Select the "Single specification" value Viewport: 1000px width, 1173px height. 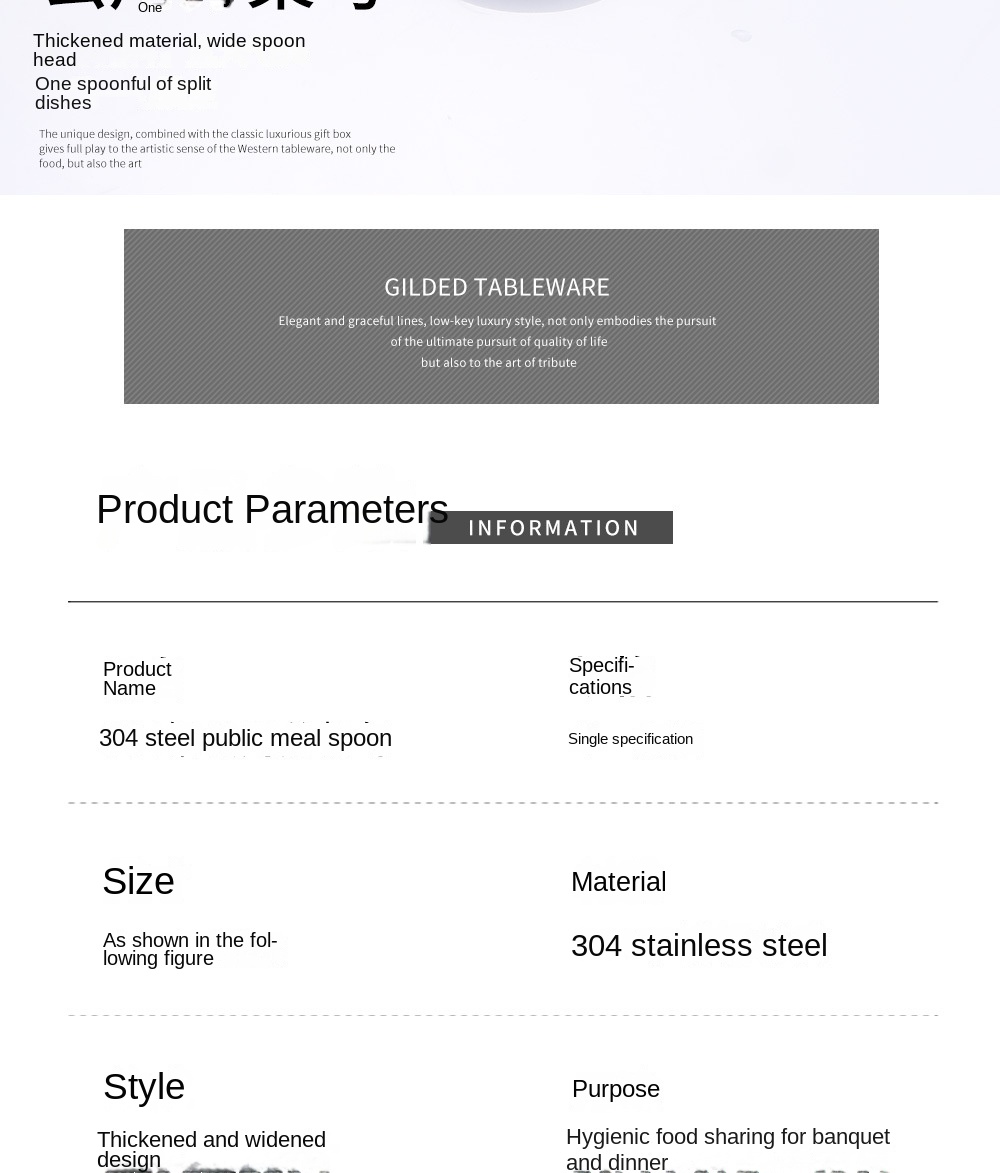click(x=630, y=739)
